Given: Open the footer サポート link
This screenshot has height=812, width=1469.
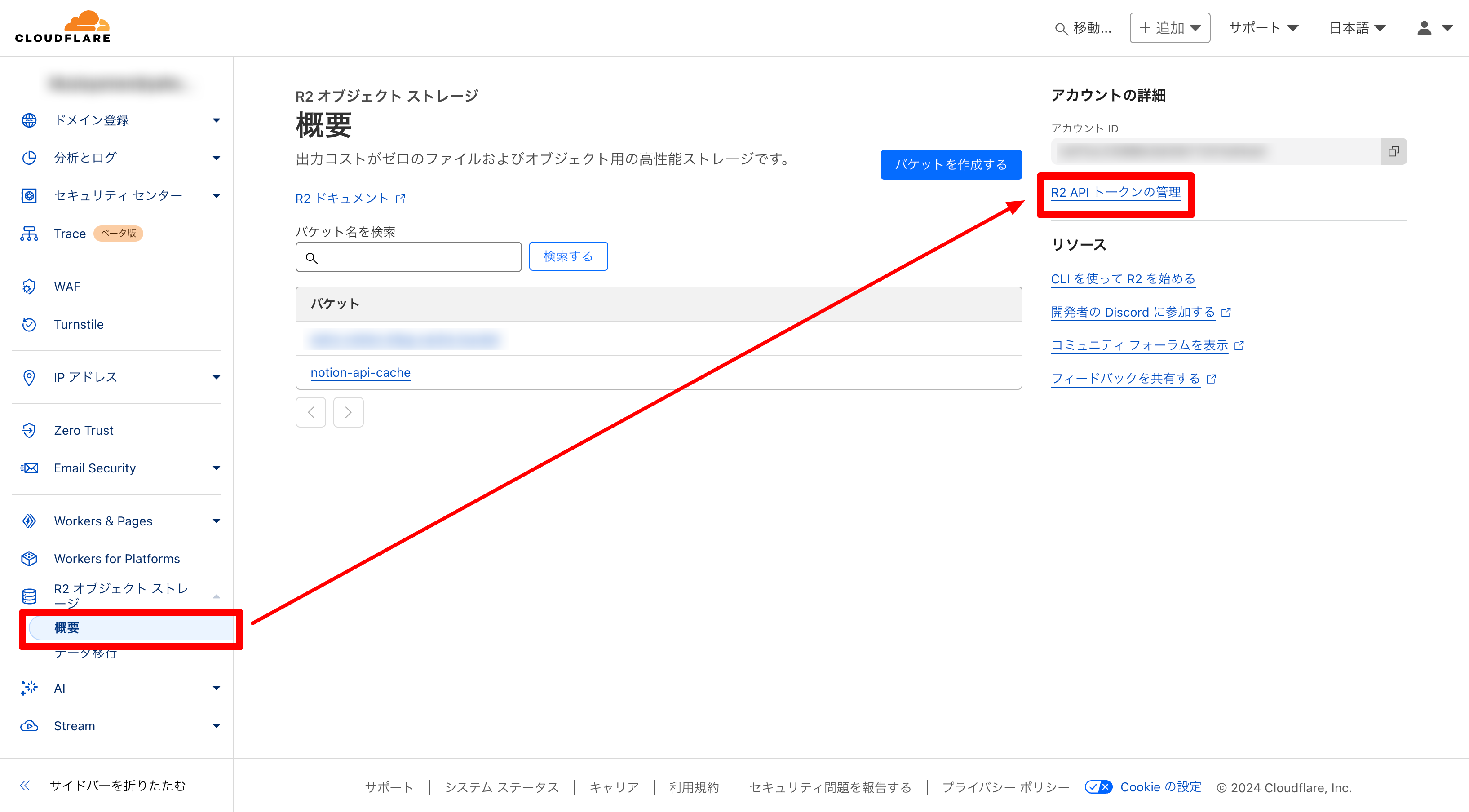Looking at the screenshot, I should (x=389, y=787).
